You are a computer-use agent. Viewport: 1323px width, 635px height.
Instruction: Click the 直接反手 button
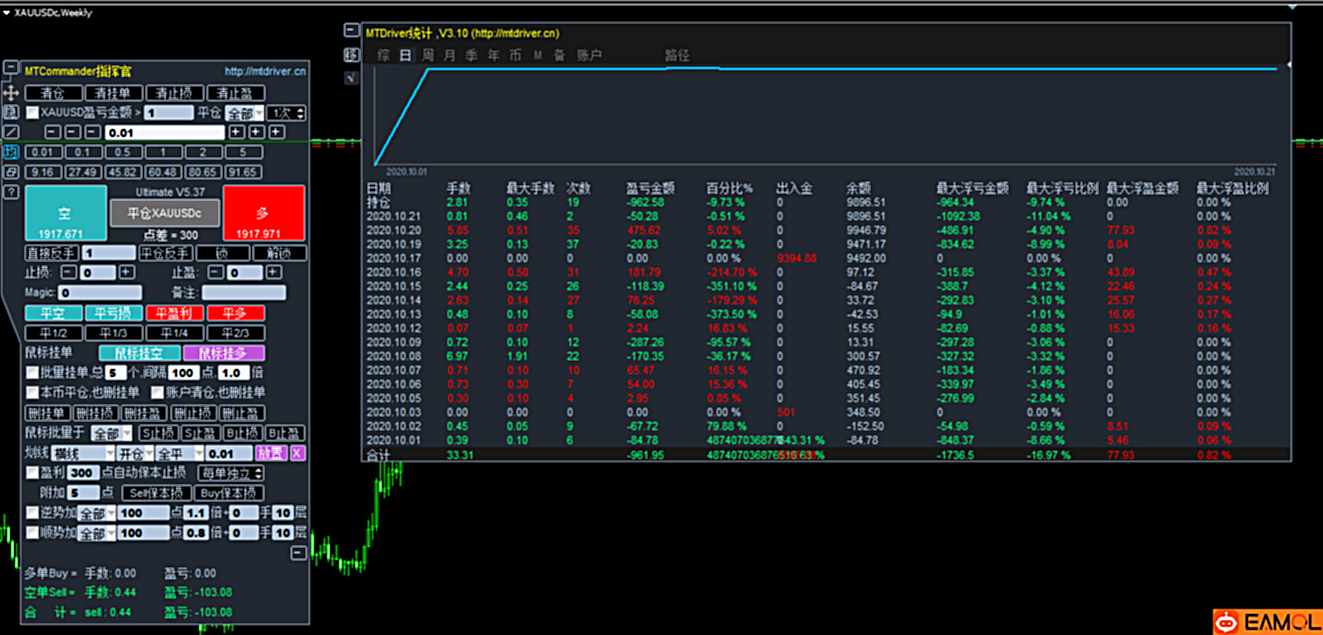52,253
